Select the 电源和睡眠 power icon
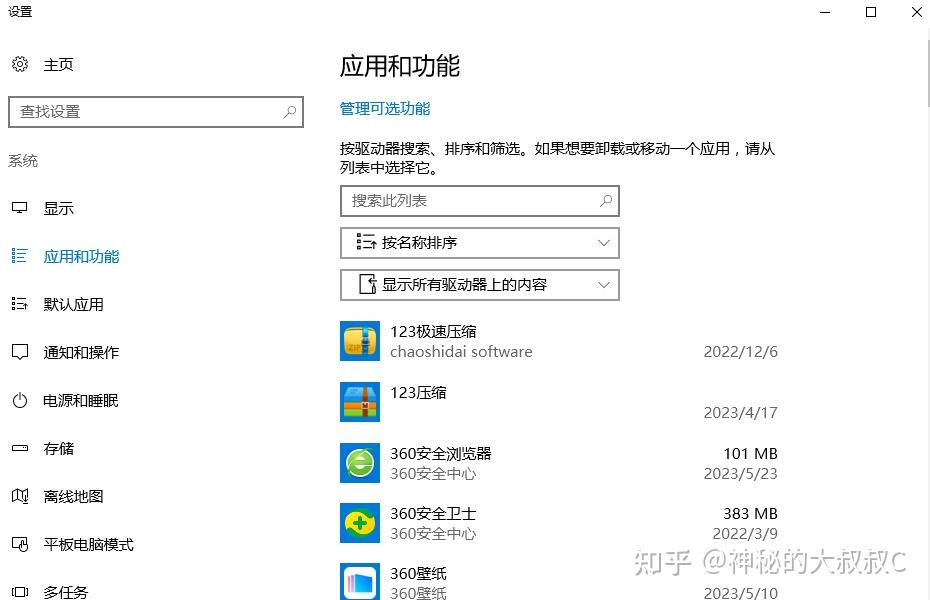Image resolution: width=930 pixels, height=600 pixels. [x=21, y=400]
